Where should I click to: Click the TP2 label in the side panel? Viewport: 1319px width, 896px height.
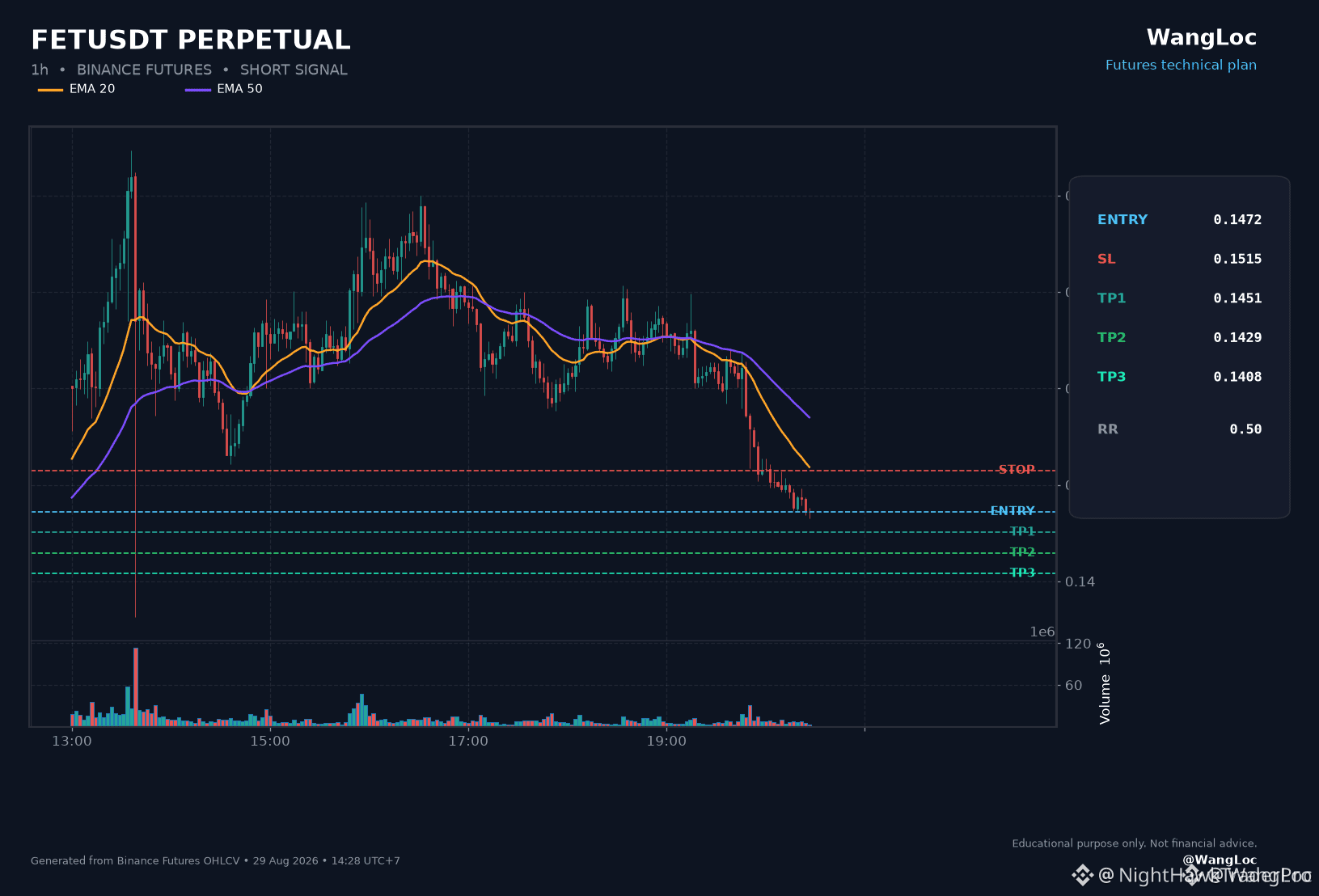coord(1112,338)
